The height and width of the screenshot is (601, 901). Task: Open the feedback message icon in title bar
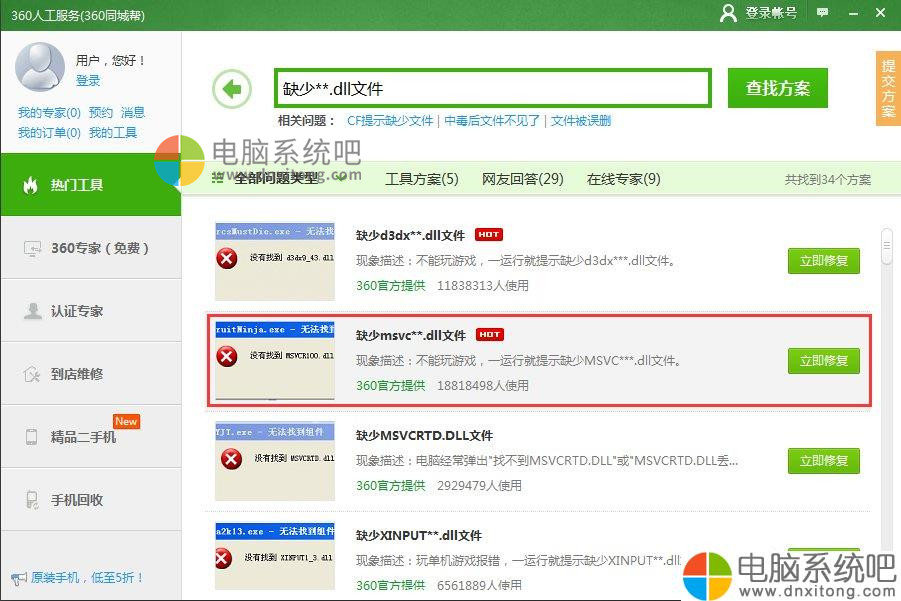[822, 13]
